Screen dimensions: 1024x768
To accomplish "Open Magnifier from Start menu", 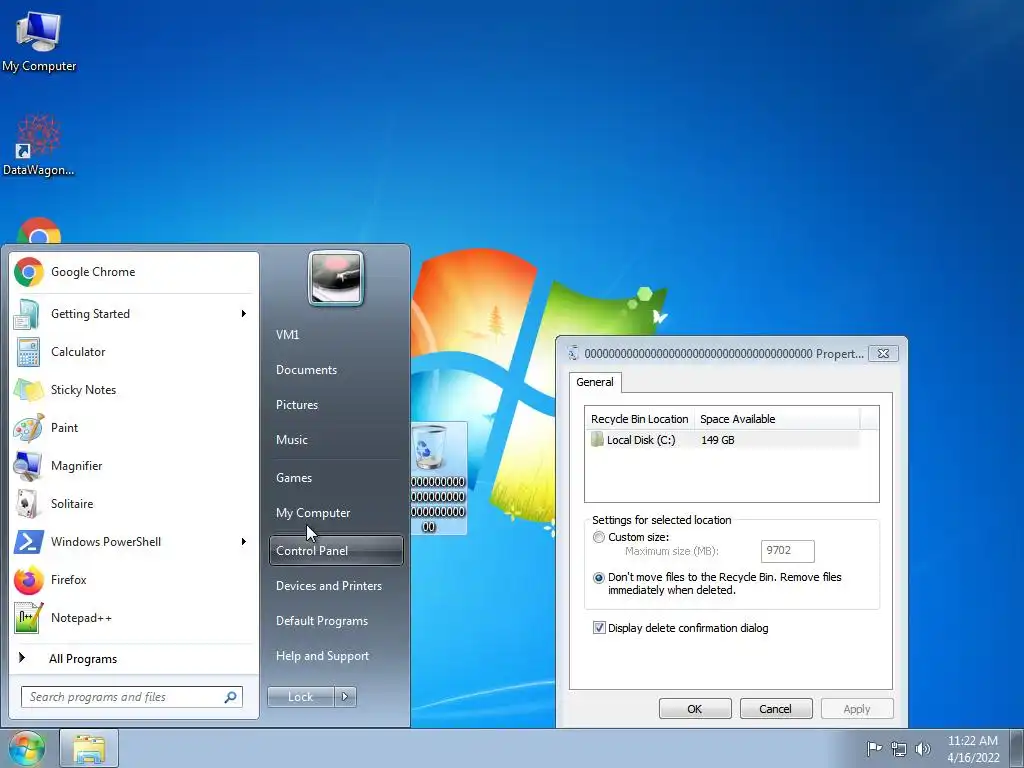I will pyautogui.click(x=134, y=466).
